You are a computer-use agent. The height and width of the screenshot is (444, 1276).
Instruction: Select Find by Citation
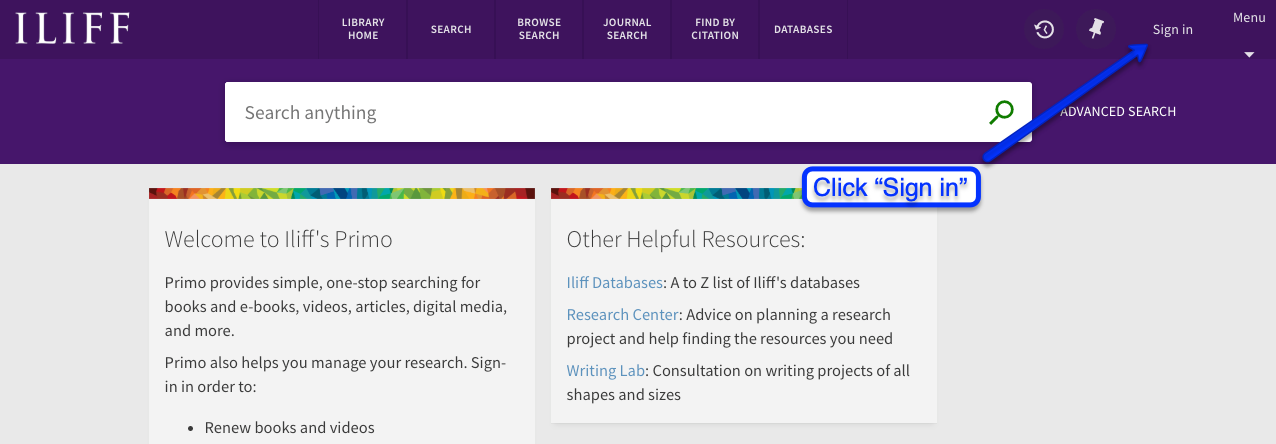click(715, 29)
